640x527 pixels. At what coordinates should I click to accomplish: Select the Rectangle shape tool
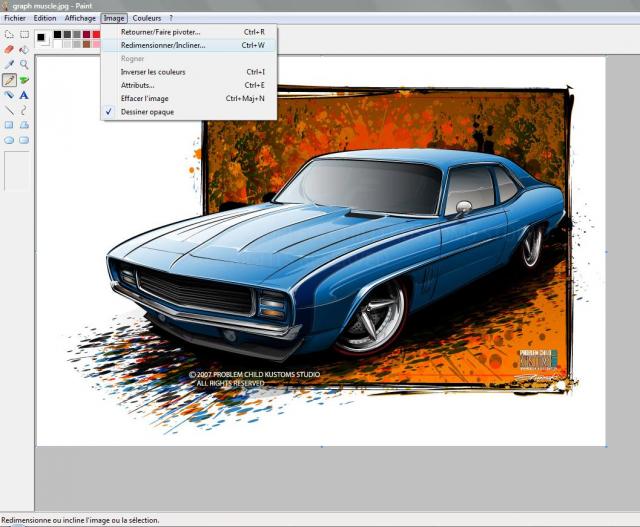tap(9, 125)
